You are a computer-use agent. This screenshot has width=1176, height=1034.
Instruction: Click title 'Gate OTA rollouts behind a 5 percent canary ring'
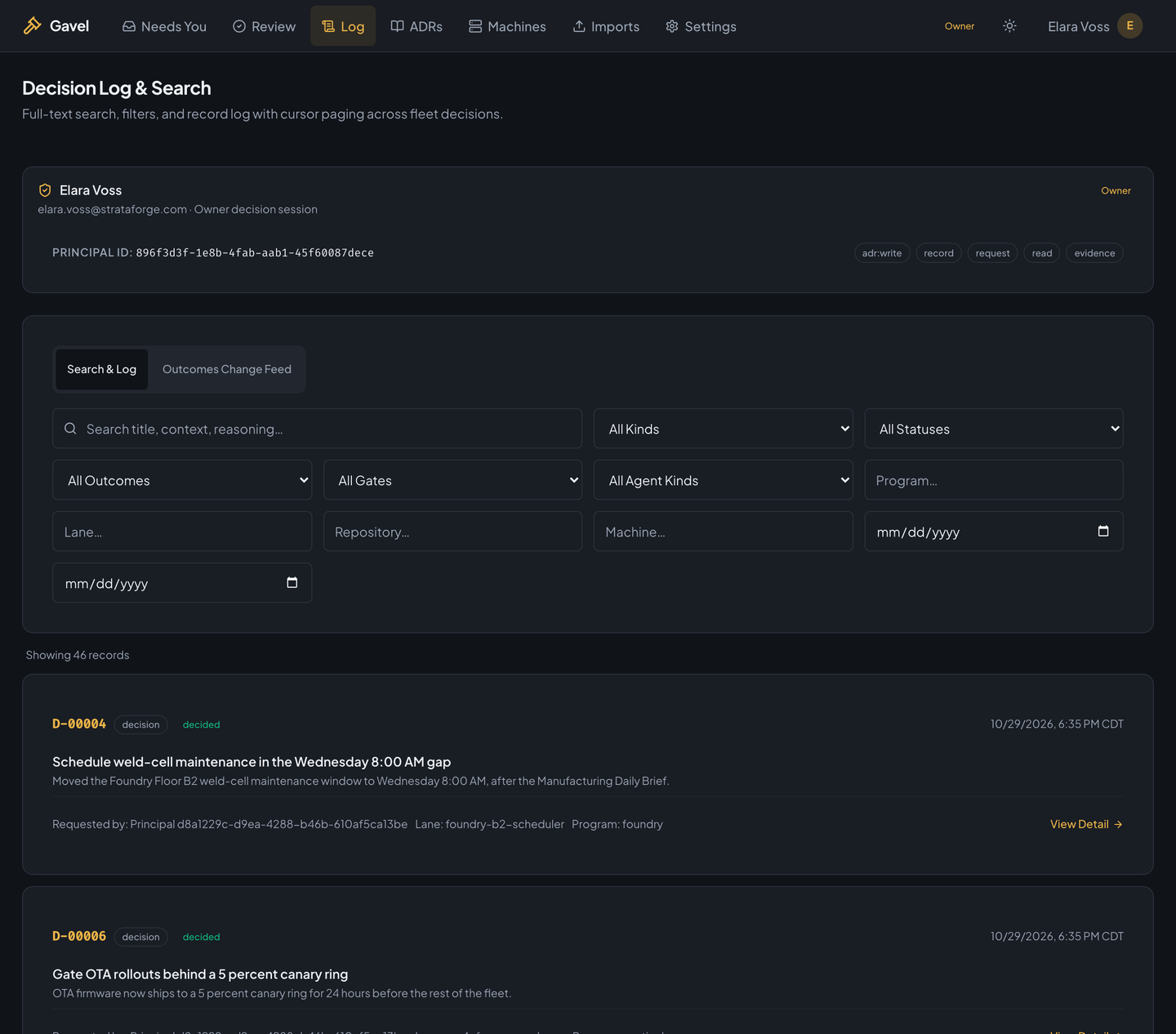click(200, 974)
